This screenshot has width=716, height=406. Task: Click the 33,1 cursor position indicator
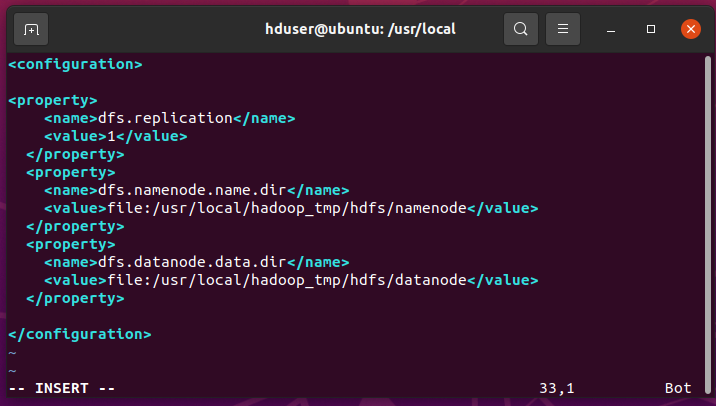pos(557,388)
